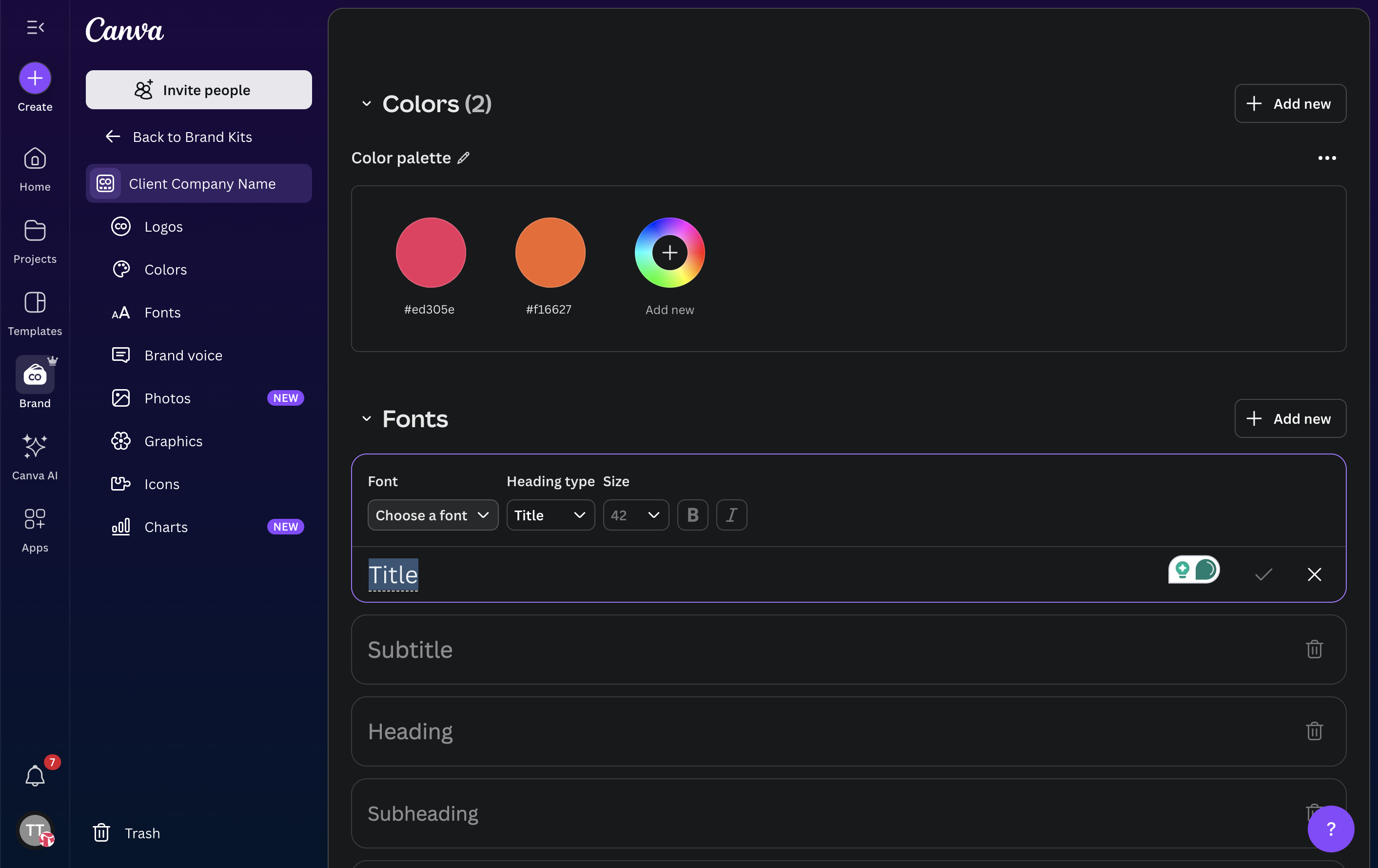Screen dimensions: 1378x868
Task: Go to Home in left rail
Action: (35, 169)
